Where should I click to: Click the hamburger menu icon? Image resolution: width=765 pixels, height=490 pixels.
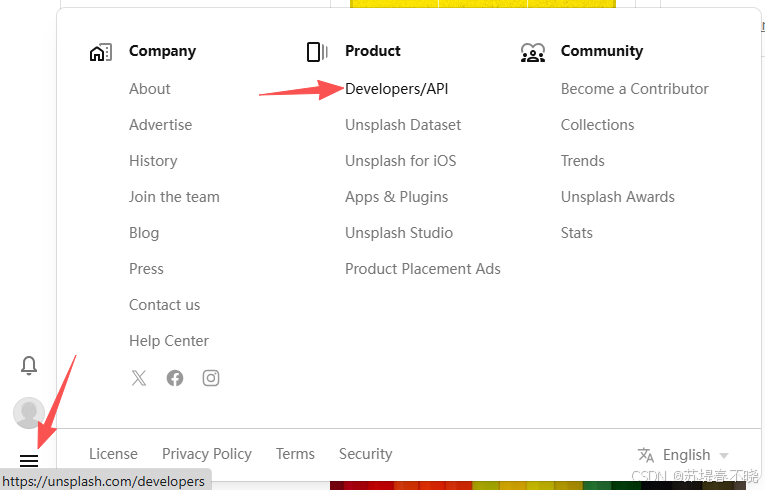point(29,460)
